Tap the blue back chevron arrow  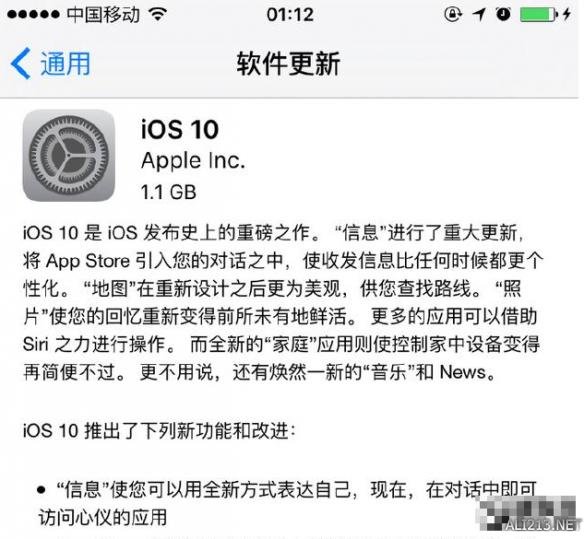[20, 63]
